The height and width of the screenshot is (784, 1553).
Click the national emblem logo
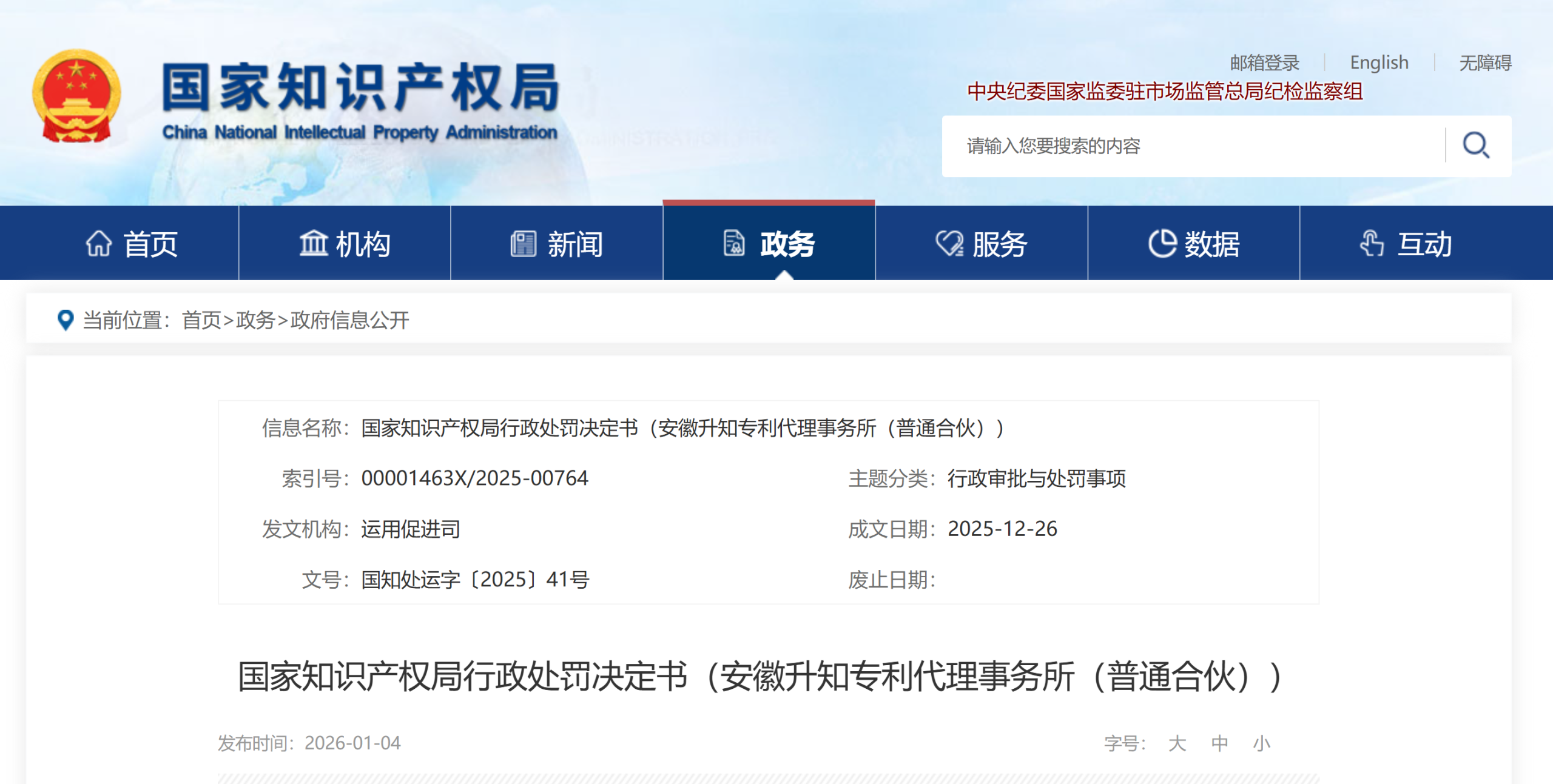pos(76,96)
